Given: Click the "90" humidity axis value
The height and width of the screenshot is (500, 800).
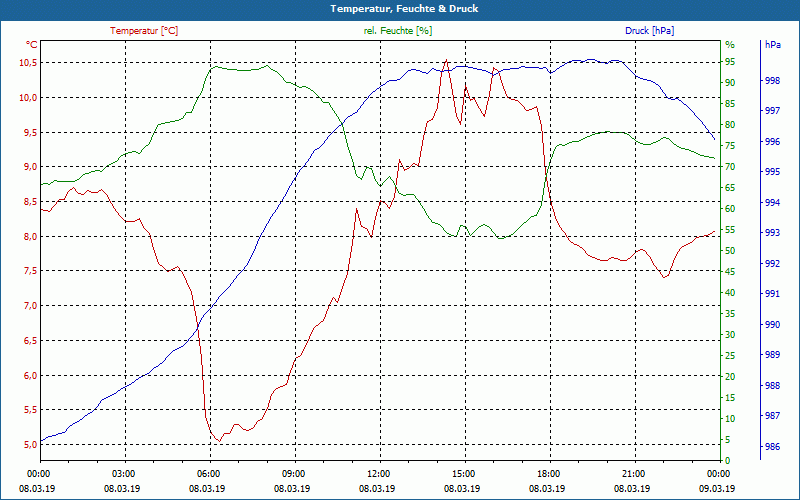Looking at the screenshot, I should [730, 83].
